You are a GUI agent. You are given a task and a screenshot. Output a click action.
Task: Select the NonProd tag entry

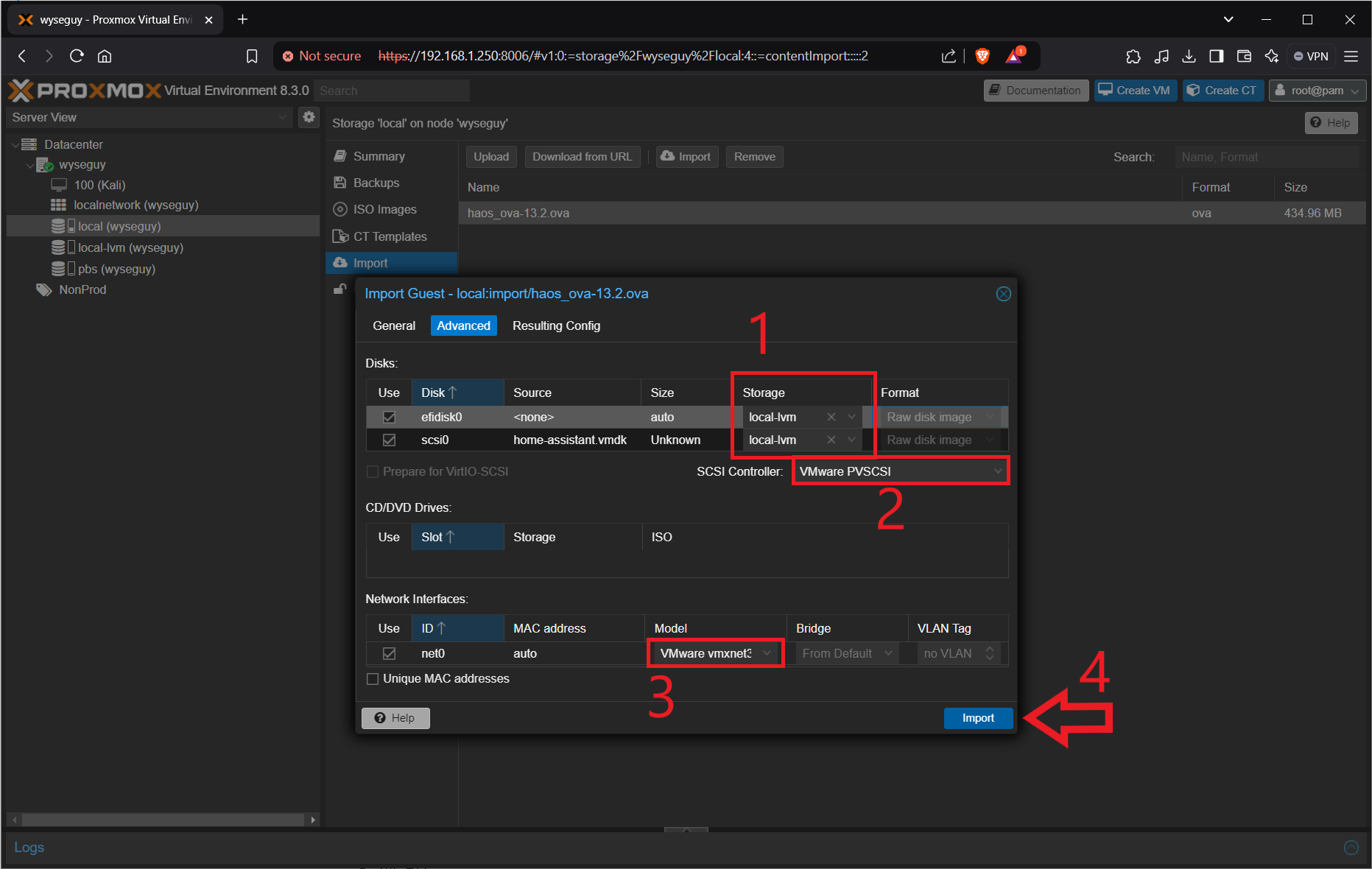point(82,289)
